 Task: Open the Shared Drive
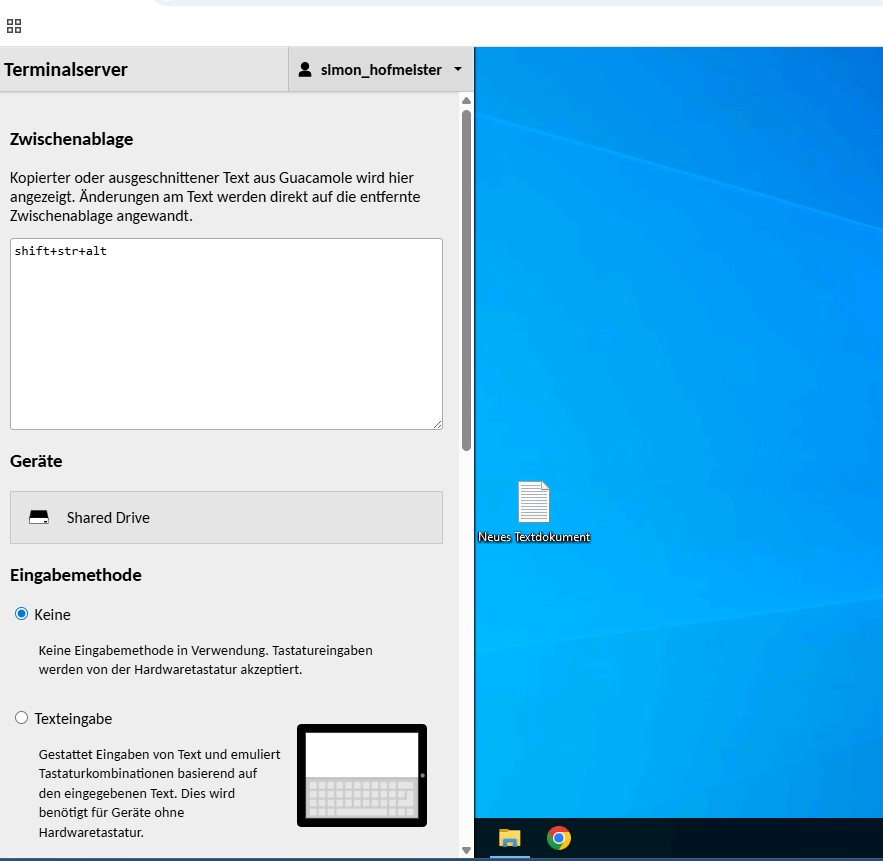(226, 517)
